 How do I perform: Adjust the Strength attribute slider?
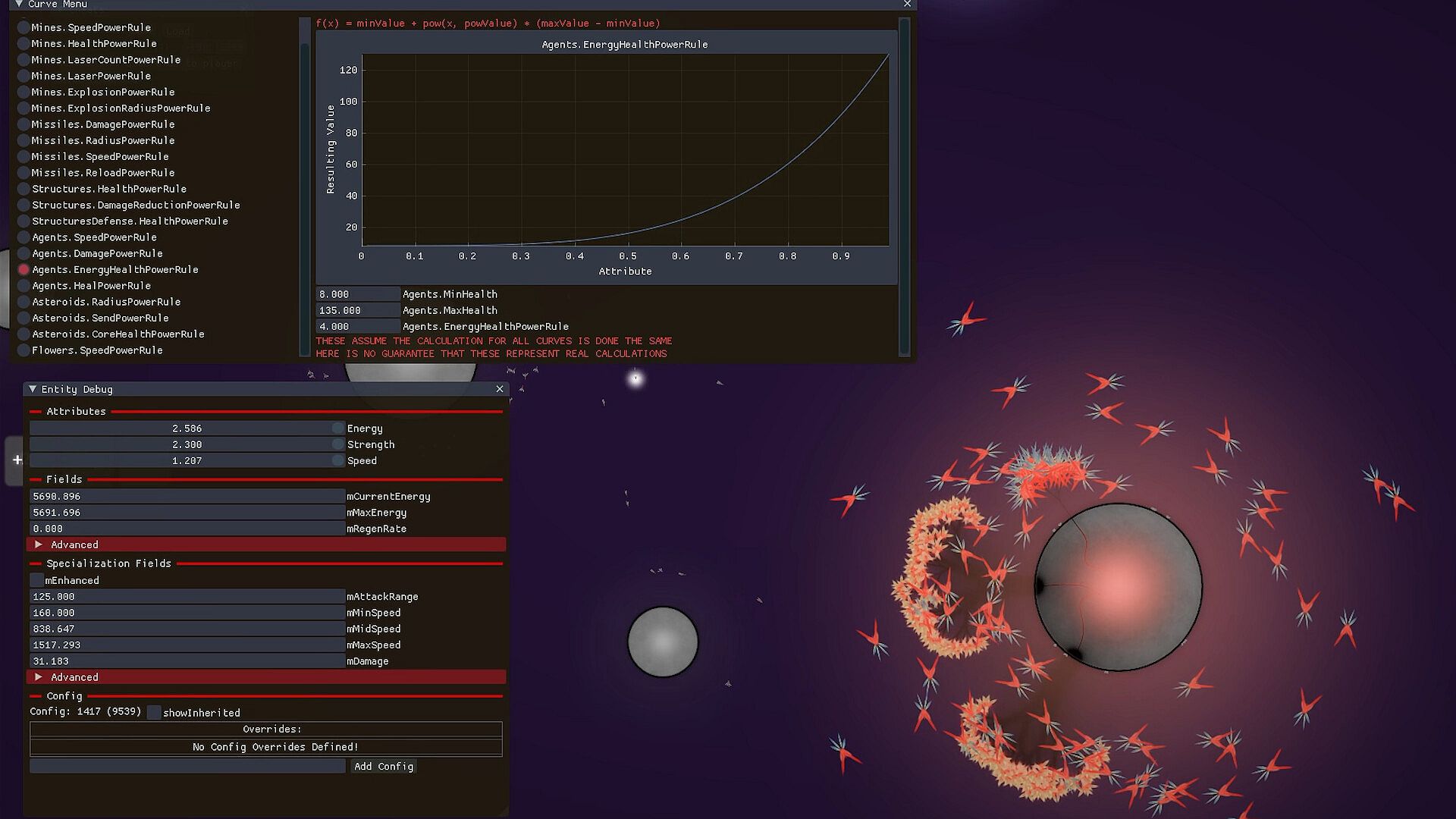187,444
